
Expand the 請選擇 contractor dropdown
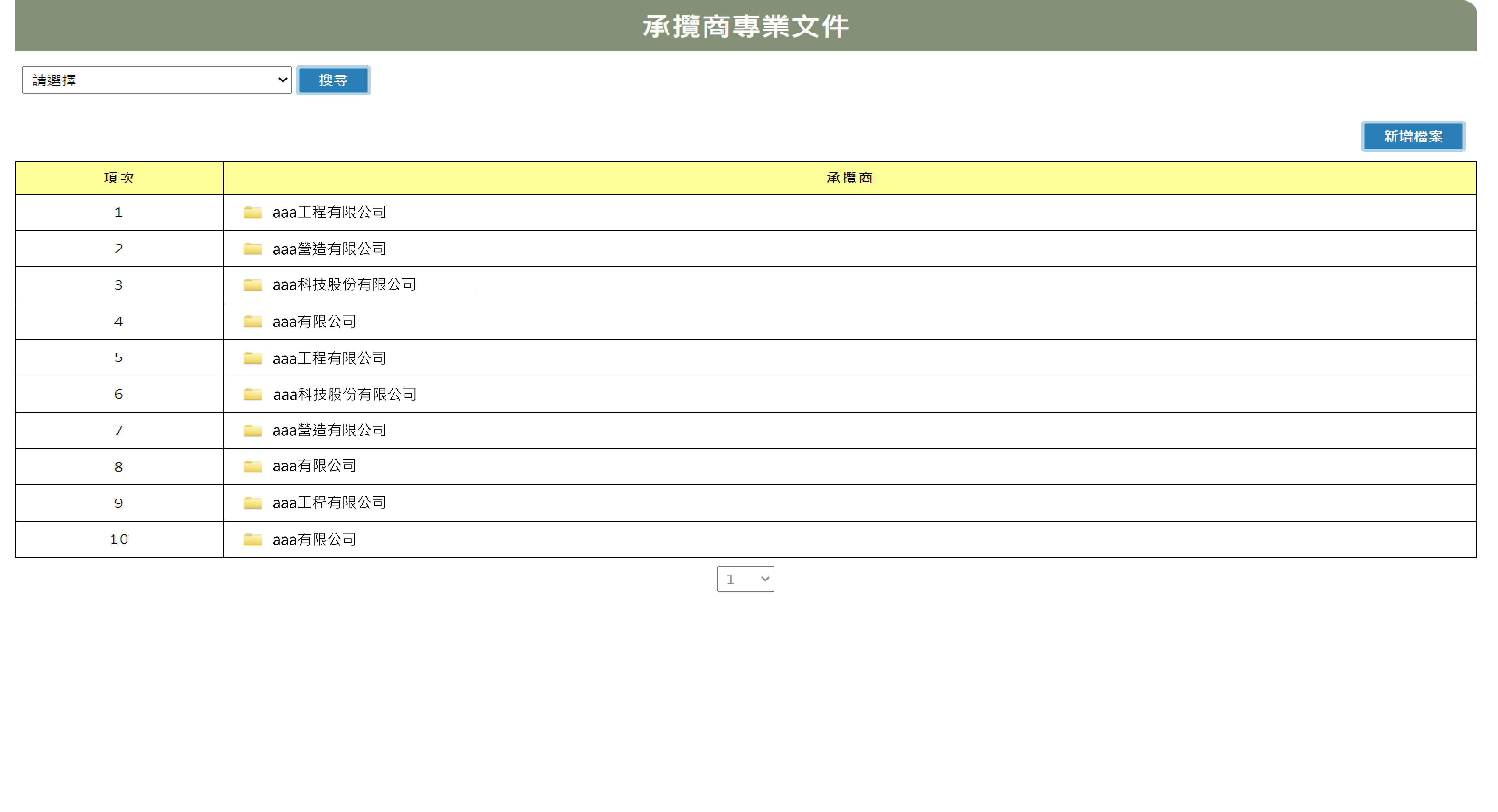click(x=157, y=80)
